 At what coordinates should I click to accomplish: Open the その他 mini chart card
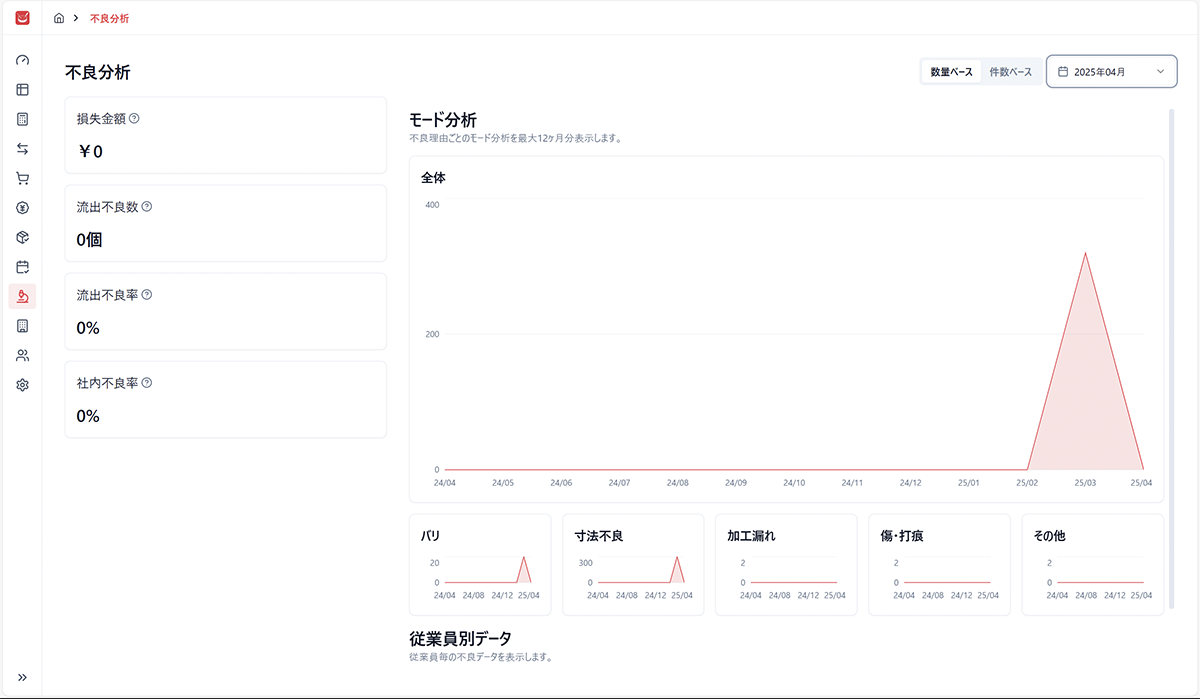click(1092, 564)
